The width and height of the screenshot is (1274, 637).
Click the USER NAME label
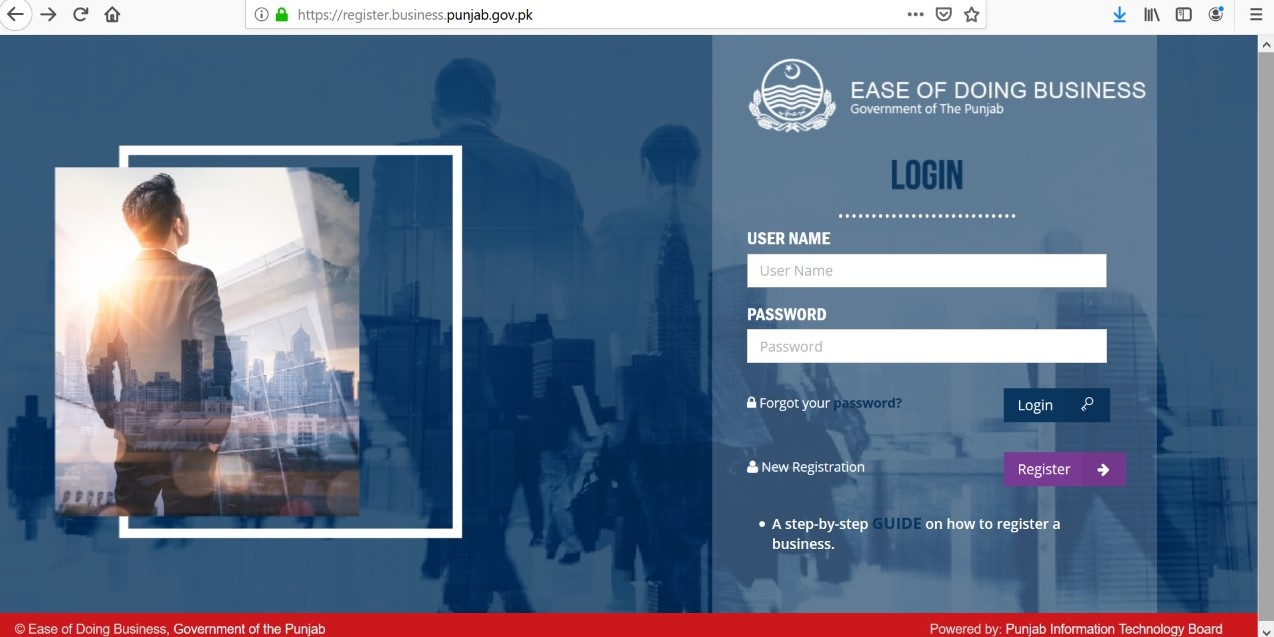point(788,238)
